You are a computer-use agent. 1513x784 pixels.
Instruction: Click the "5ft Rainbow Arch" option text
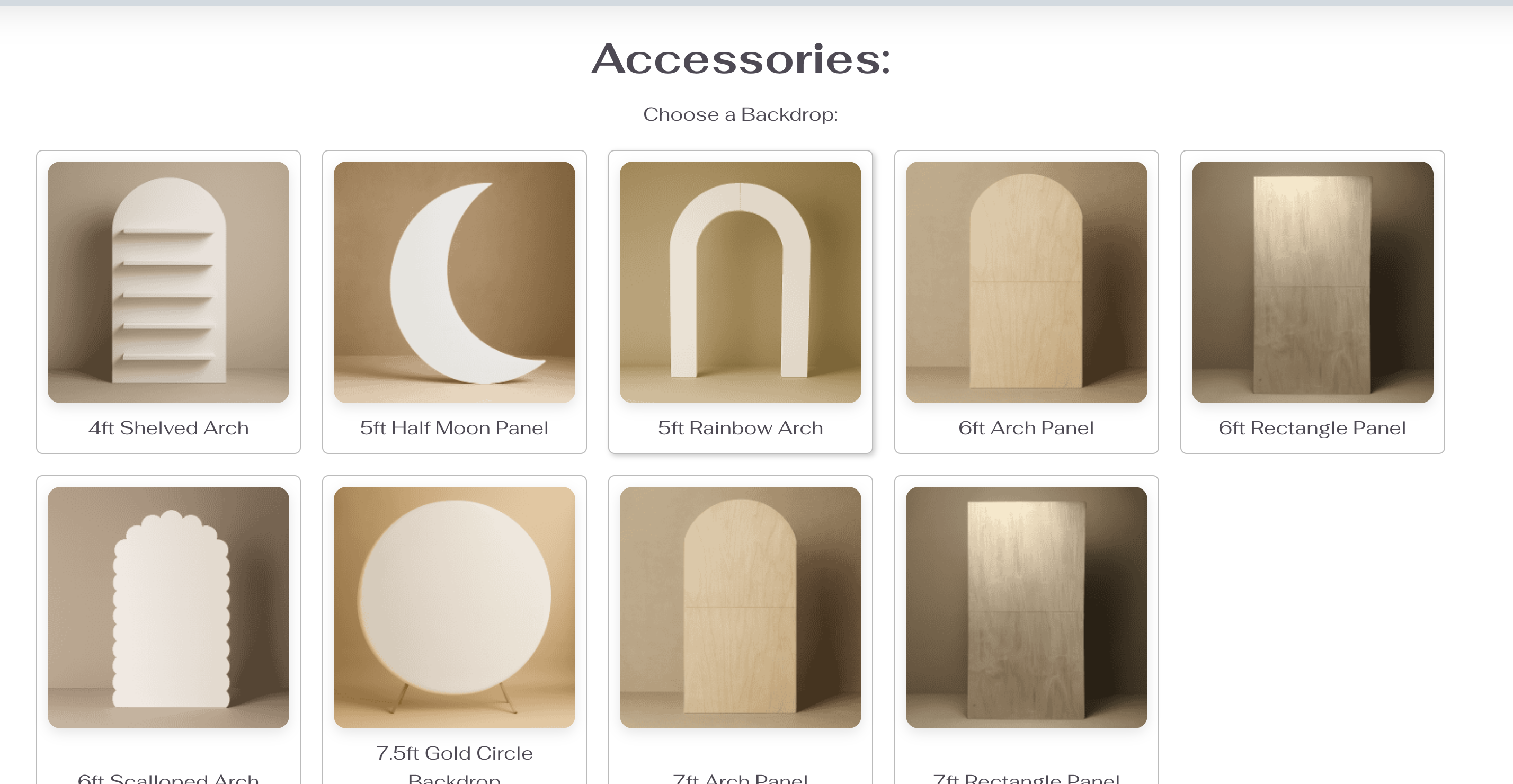740,428
